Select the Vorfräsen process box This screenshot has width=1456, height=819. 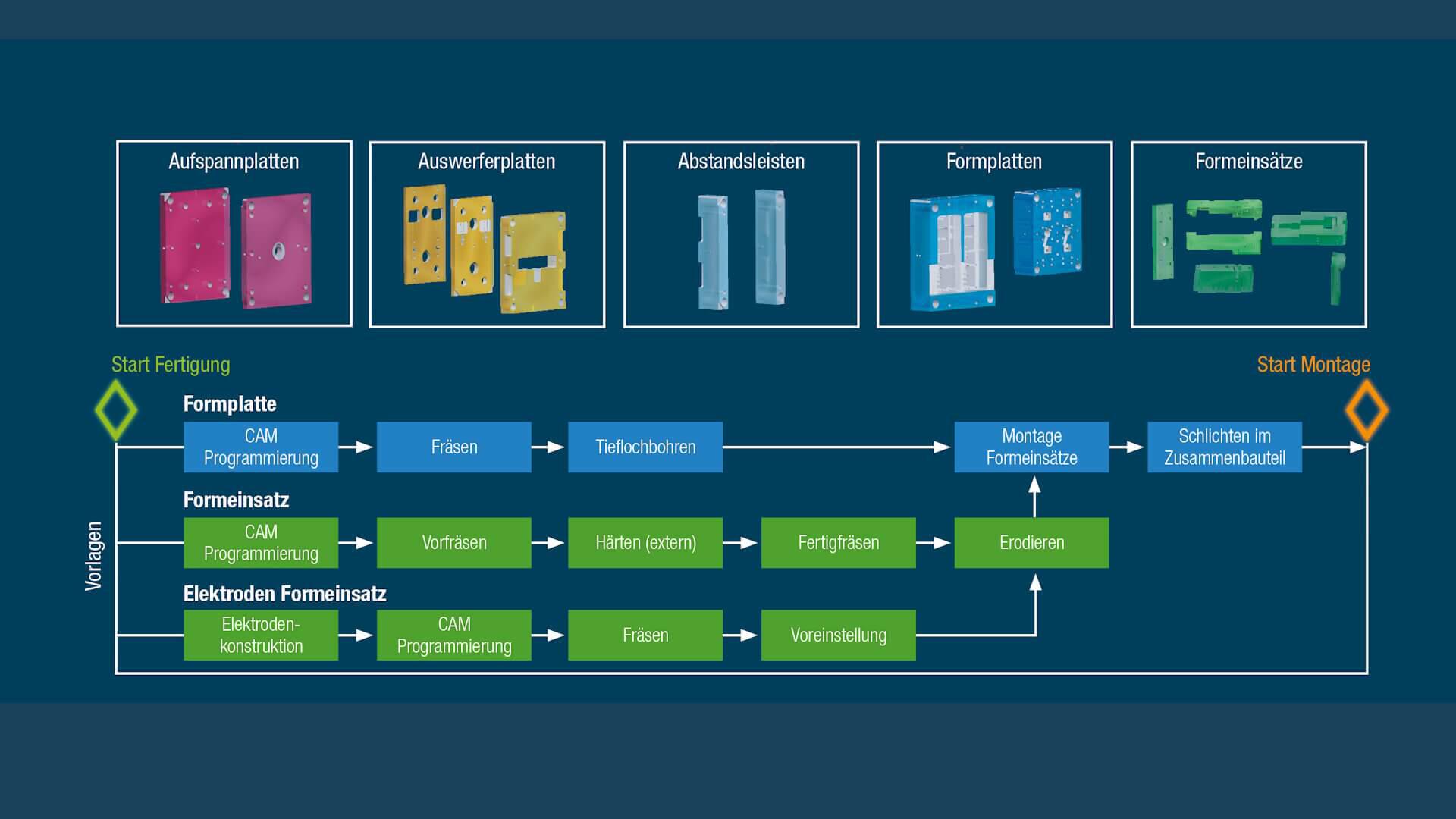453,543
